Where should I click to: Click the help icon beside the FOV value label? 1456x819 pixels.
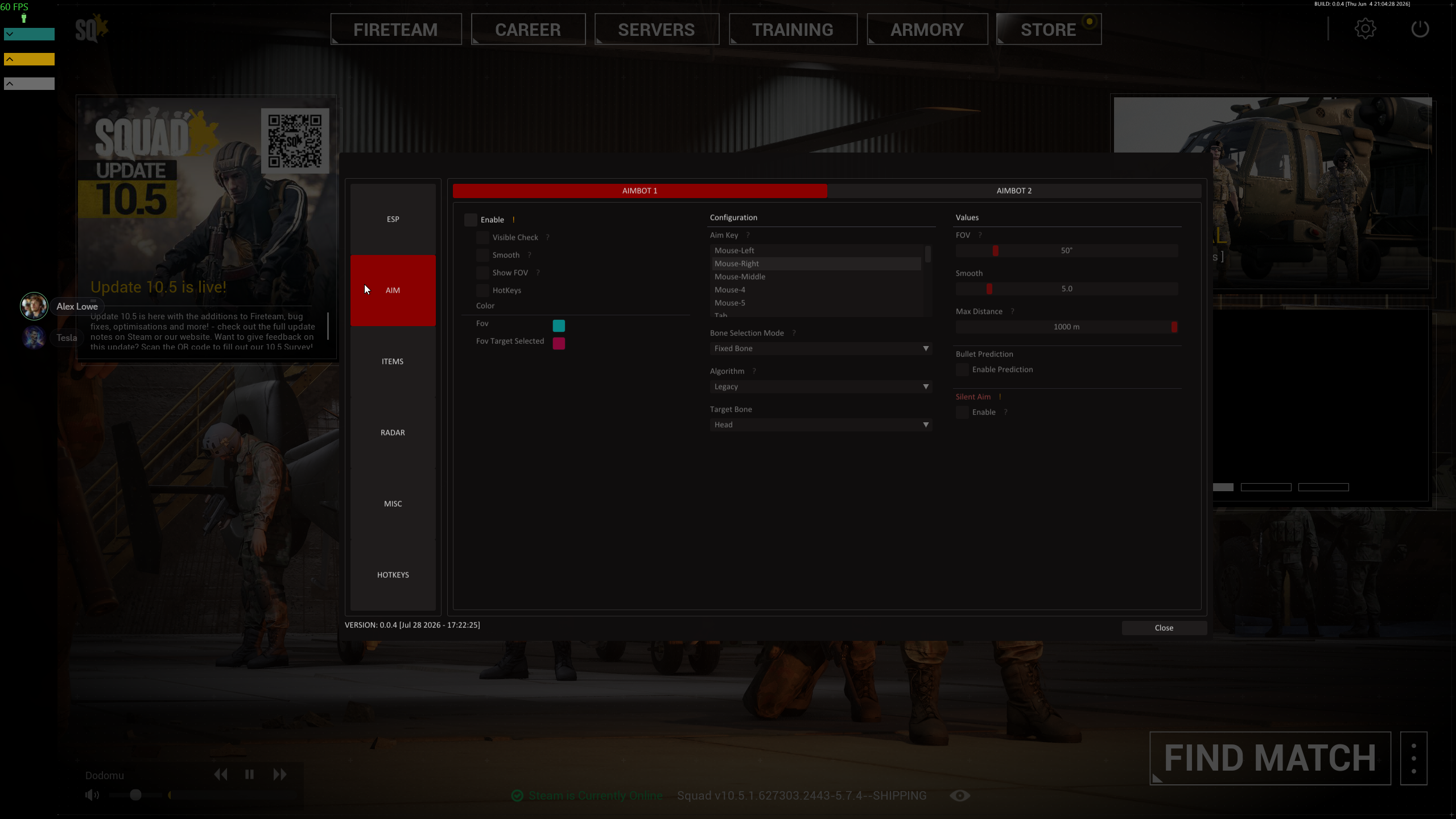click(x=980, y=235)
